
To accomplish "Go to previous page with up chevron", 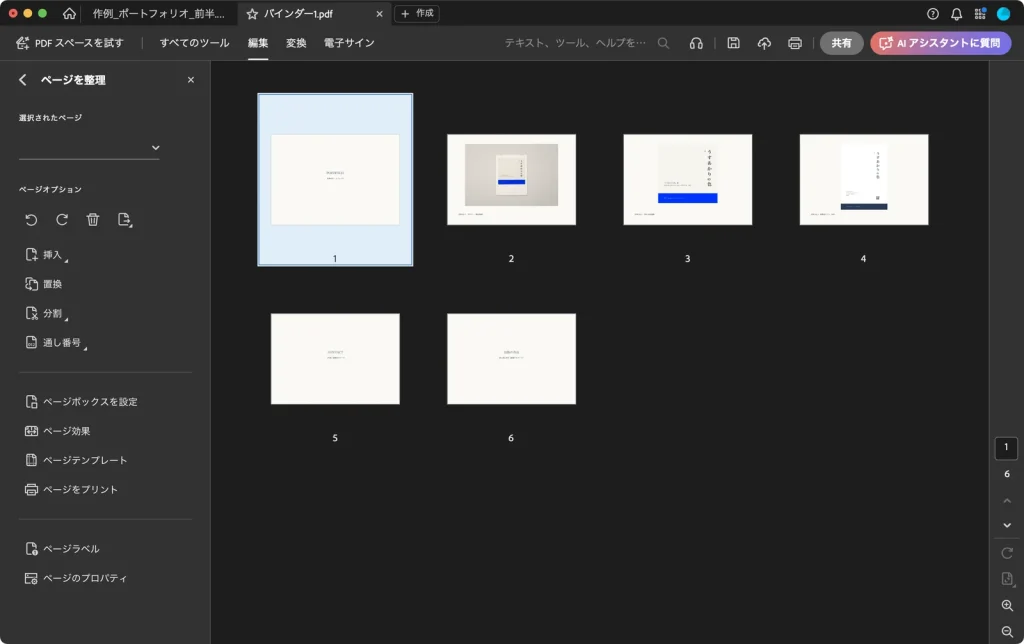I will [1006, 501].
